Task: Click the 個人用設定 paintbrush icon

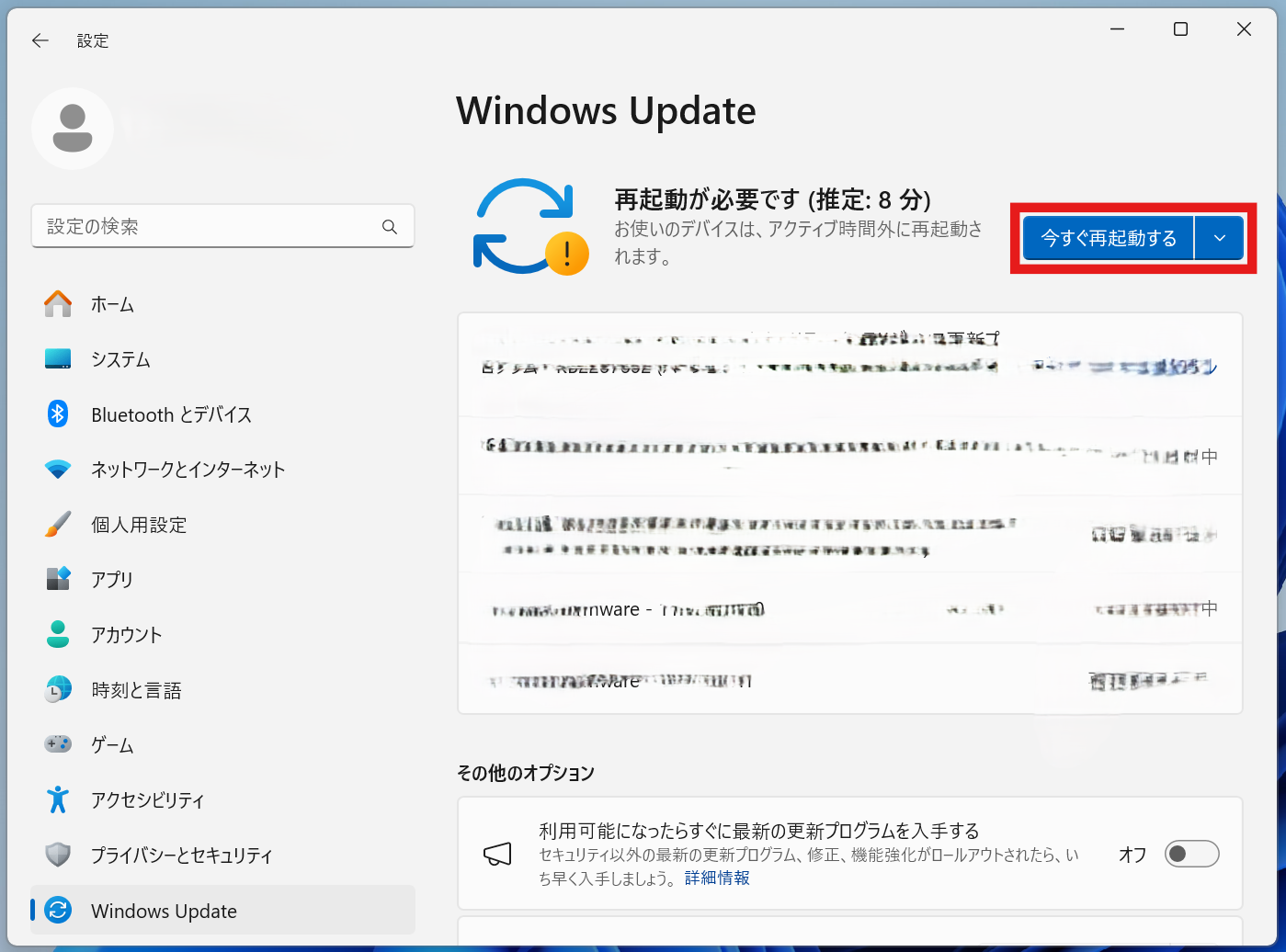Action: [x=58, y=525]
